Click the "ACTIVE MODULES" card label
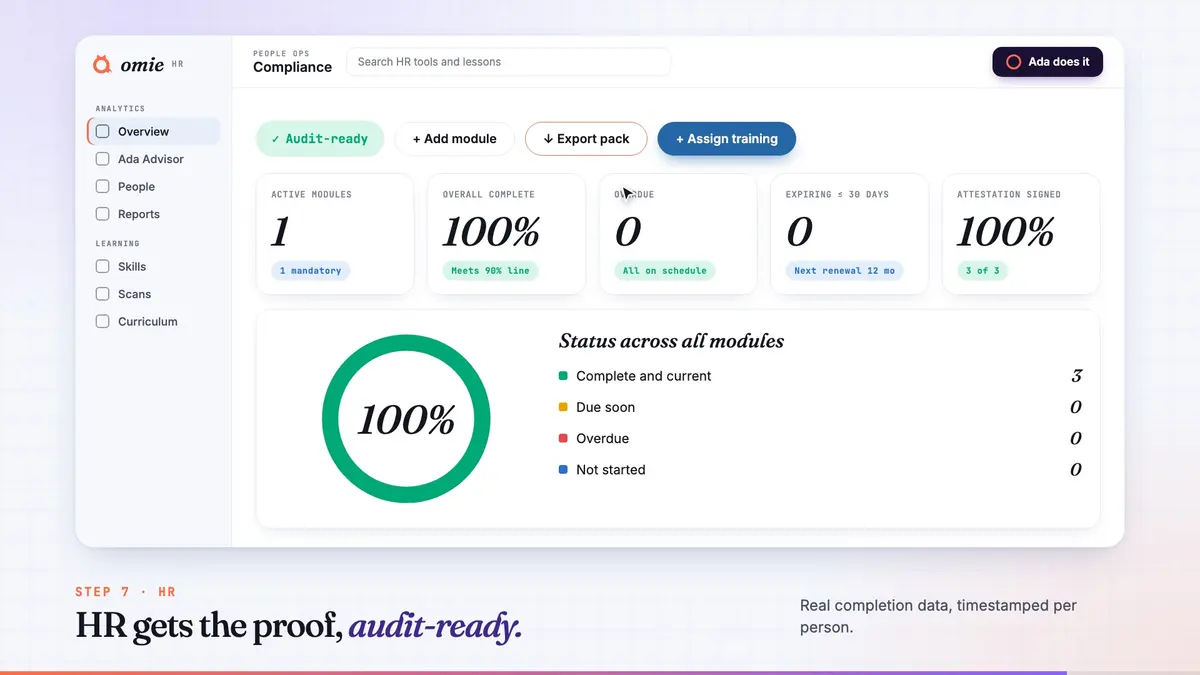This screenshot has height=675, width=1200. pyautogui.click(x=311, y=195)
